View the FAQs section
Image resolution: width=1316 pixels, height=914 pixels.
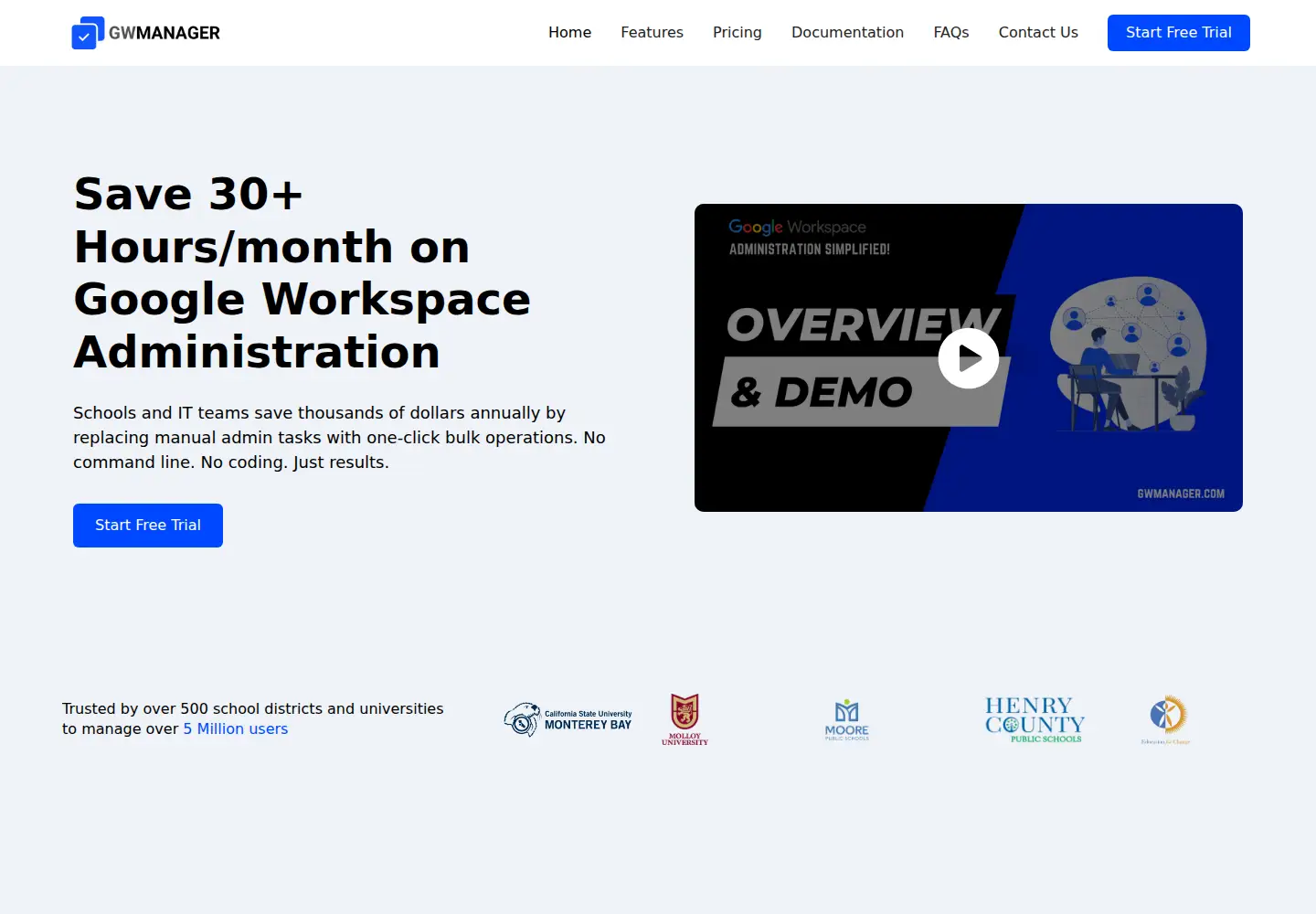click(x=951, y=33)
